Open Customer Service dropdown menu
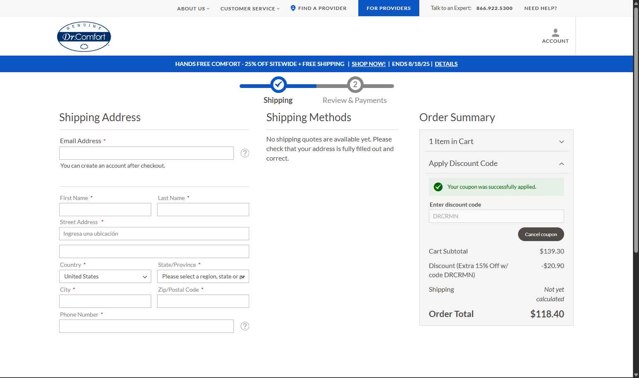 (x=250, y=9)
